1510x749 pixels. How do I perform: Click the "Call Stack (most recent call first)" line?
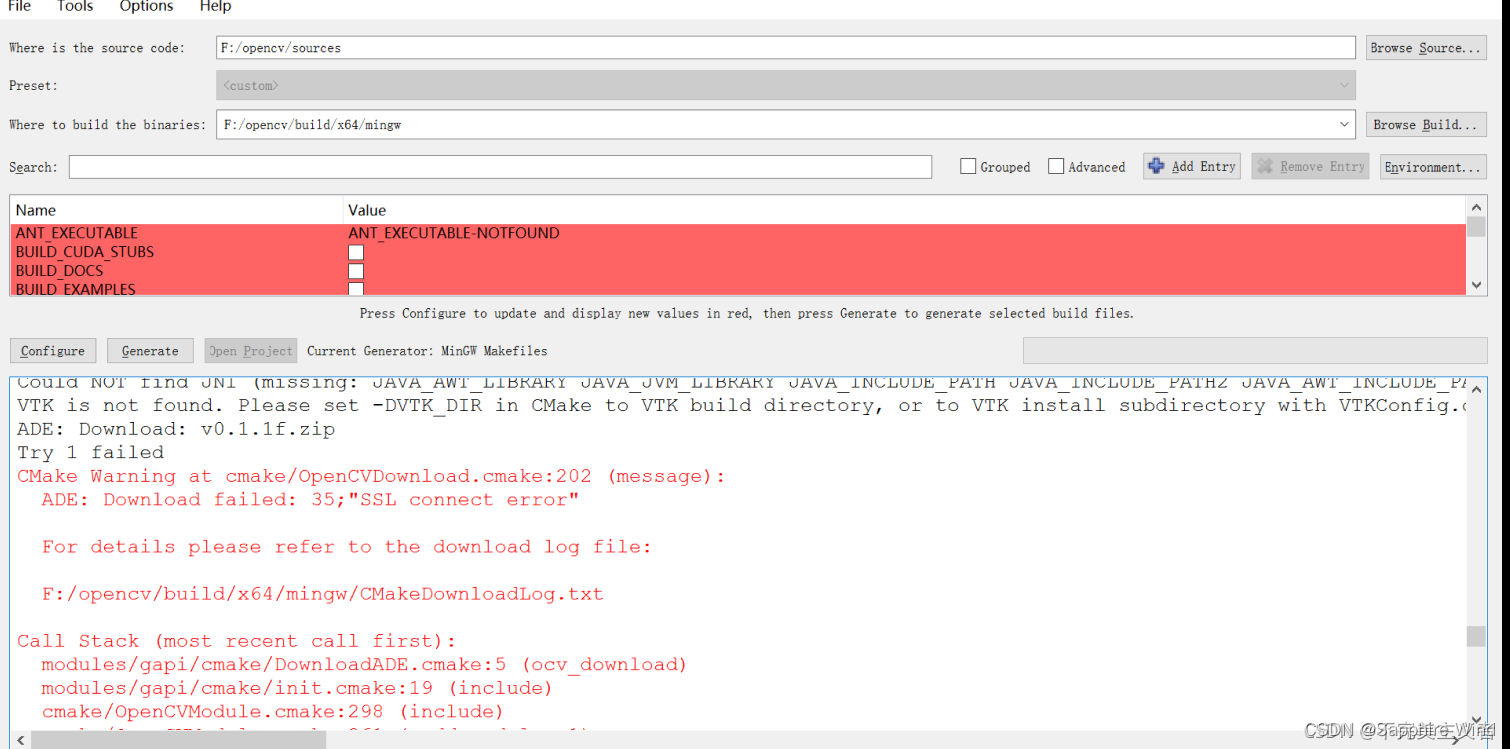pyautogui.click(x=236, y=641)
